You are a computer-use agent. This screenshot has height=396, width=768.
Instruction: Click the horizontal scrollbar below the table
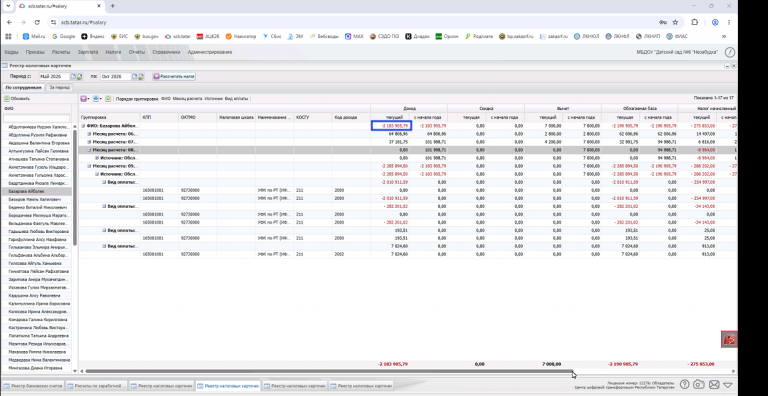click(x=329, y=371)
